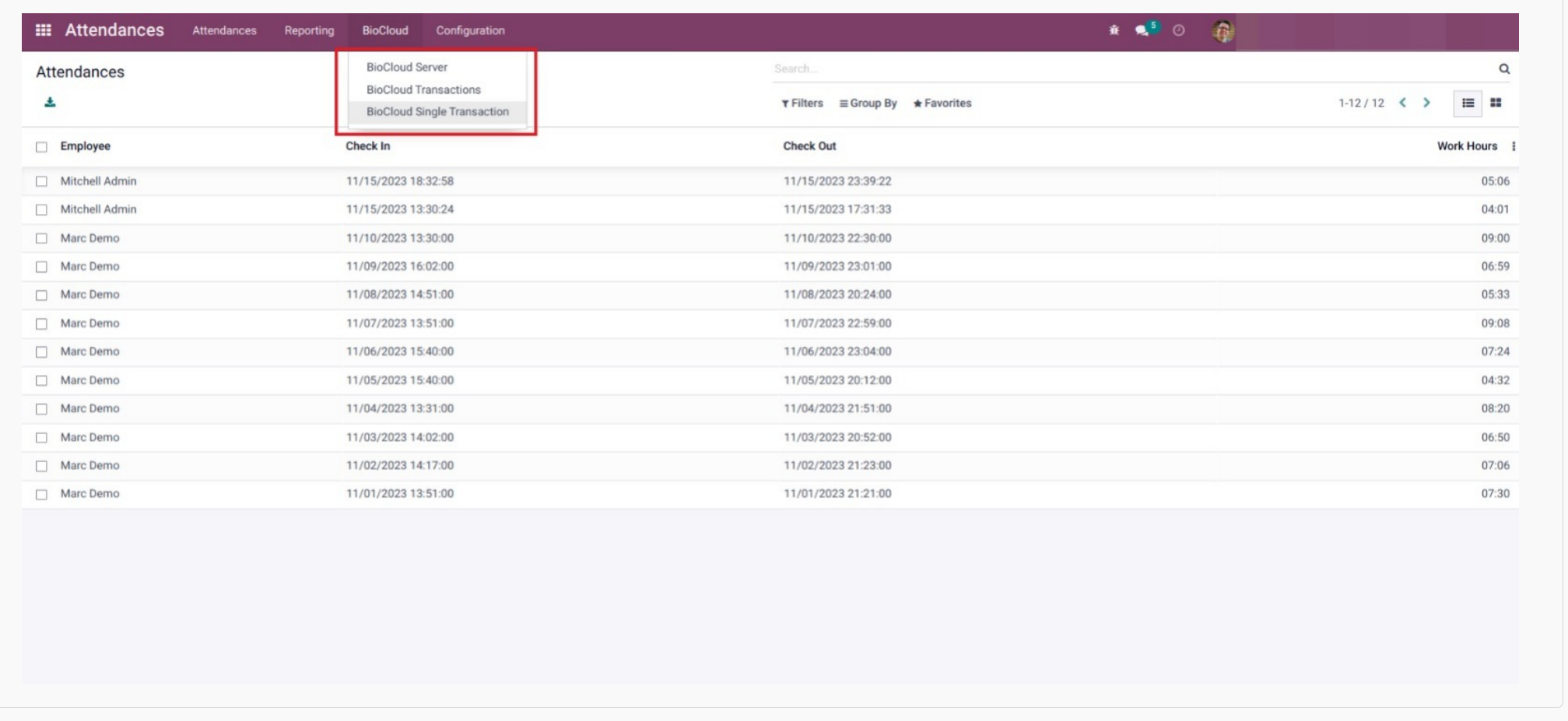
Task: Toggle the select-all header checkbox
Action: (x=41, y=147)
